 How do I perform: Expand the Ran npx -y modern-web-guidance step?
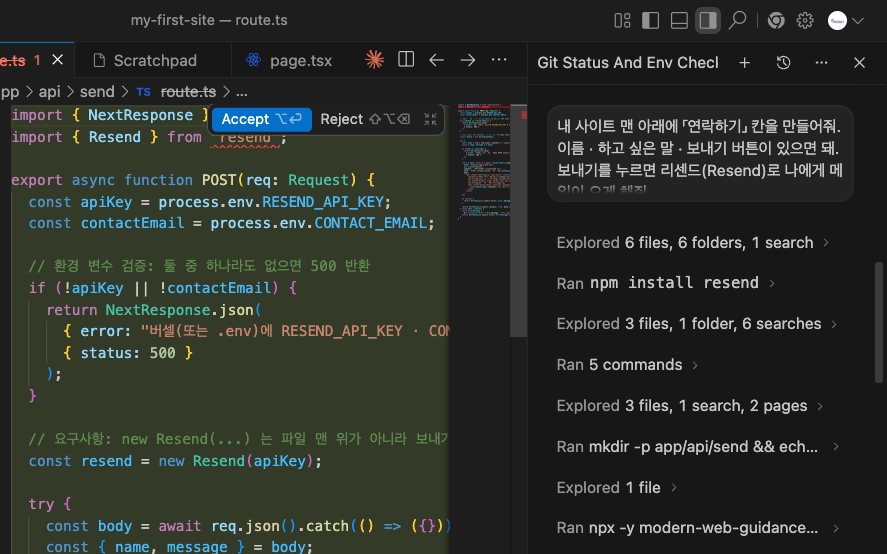pos(697,528)
